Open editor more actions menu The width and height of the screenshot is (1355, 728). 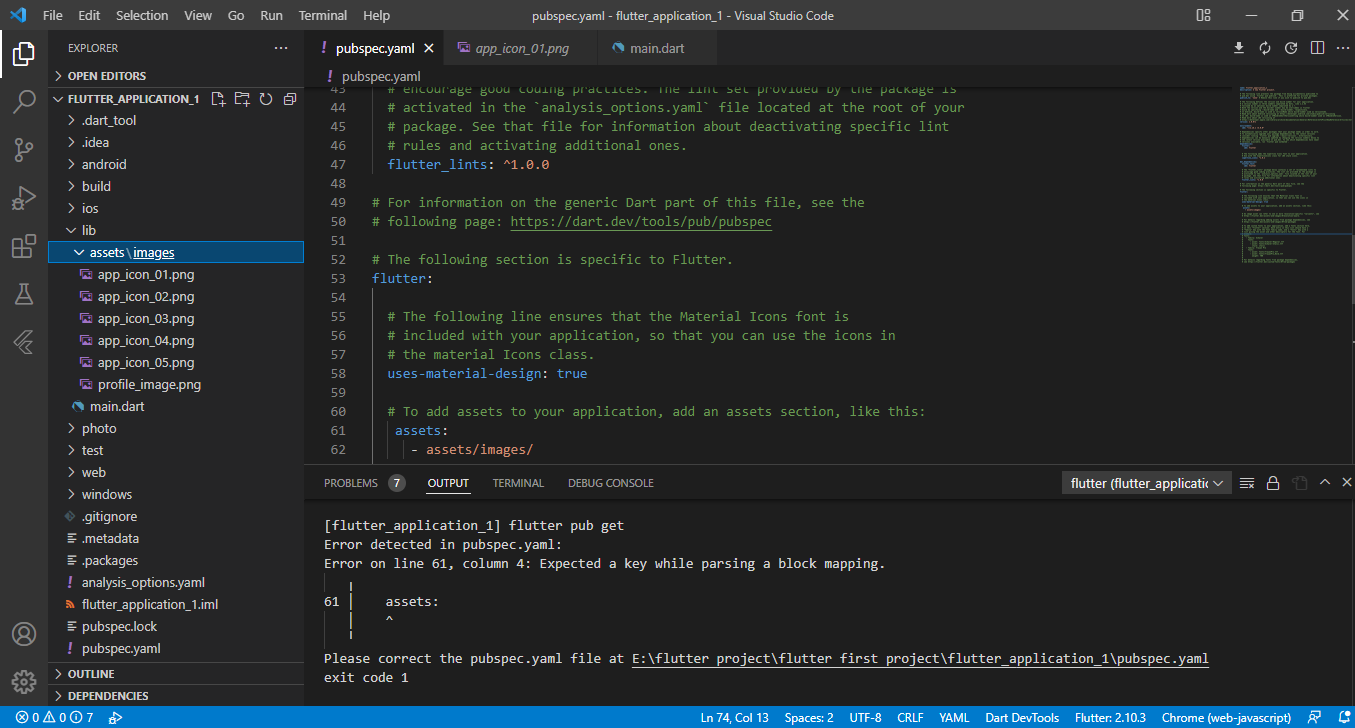(x=1342, y=48)
